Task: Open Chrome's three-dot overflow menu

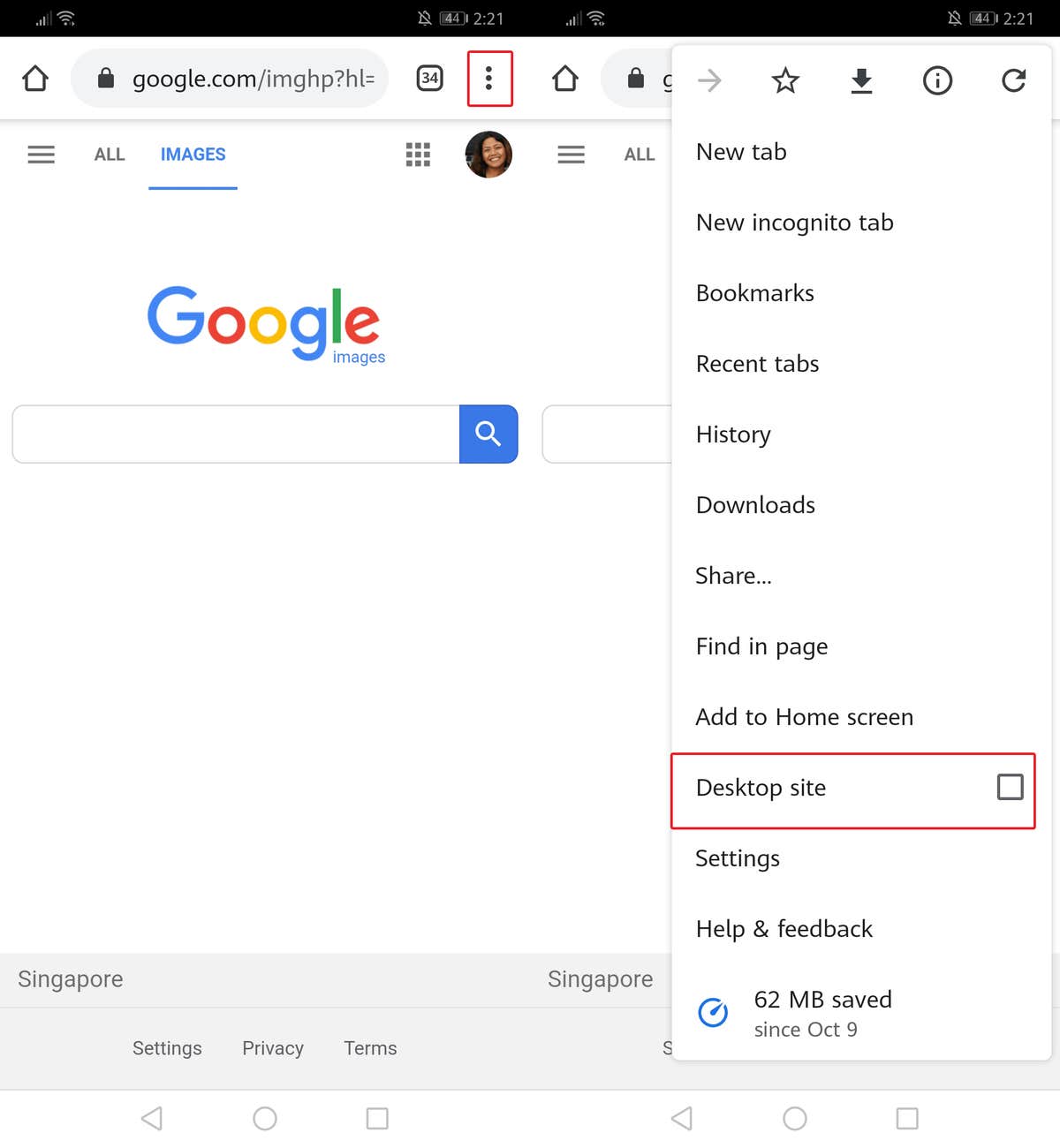Action: (489, 79)
